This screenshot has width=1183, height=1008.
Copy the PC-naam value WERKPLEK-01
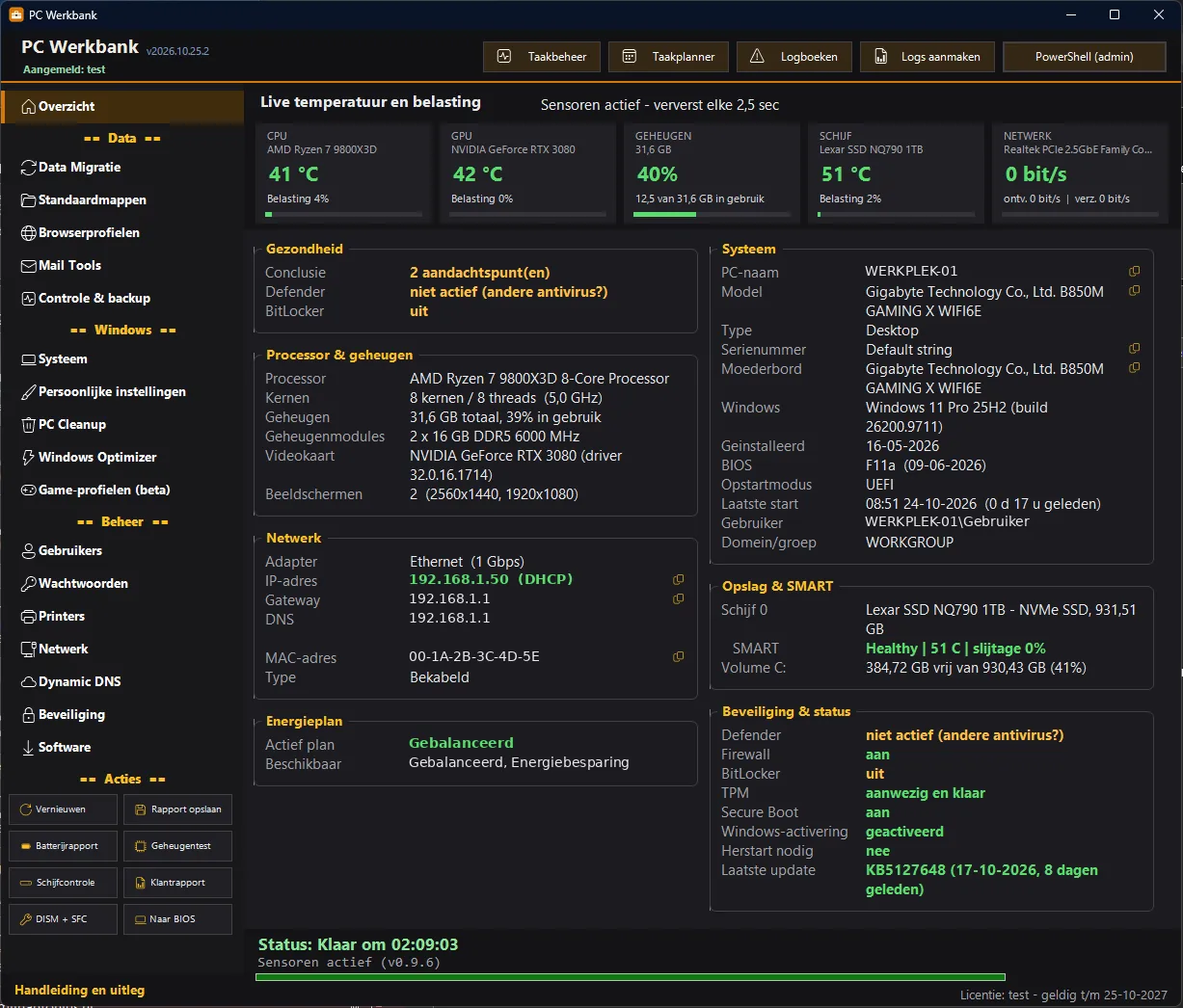click(1134, 272)
